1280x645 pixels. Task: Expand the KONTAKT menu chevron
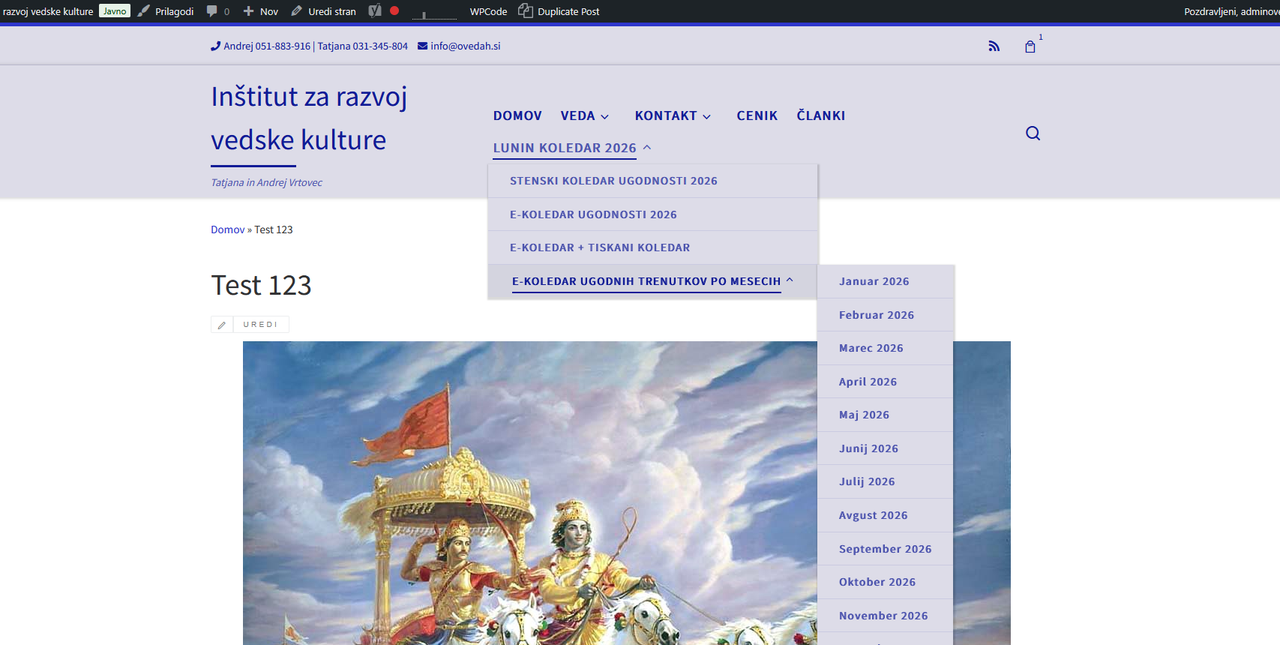(x=707, y=117)
